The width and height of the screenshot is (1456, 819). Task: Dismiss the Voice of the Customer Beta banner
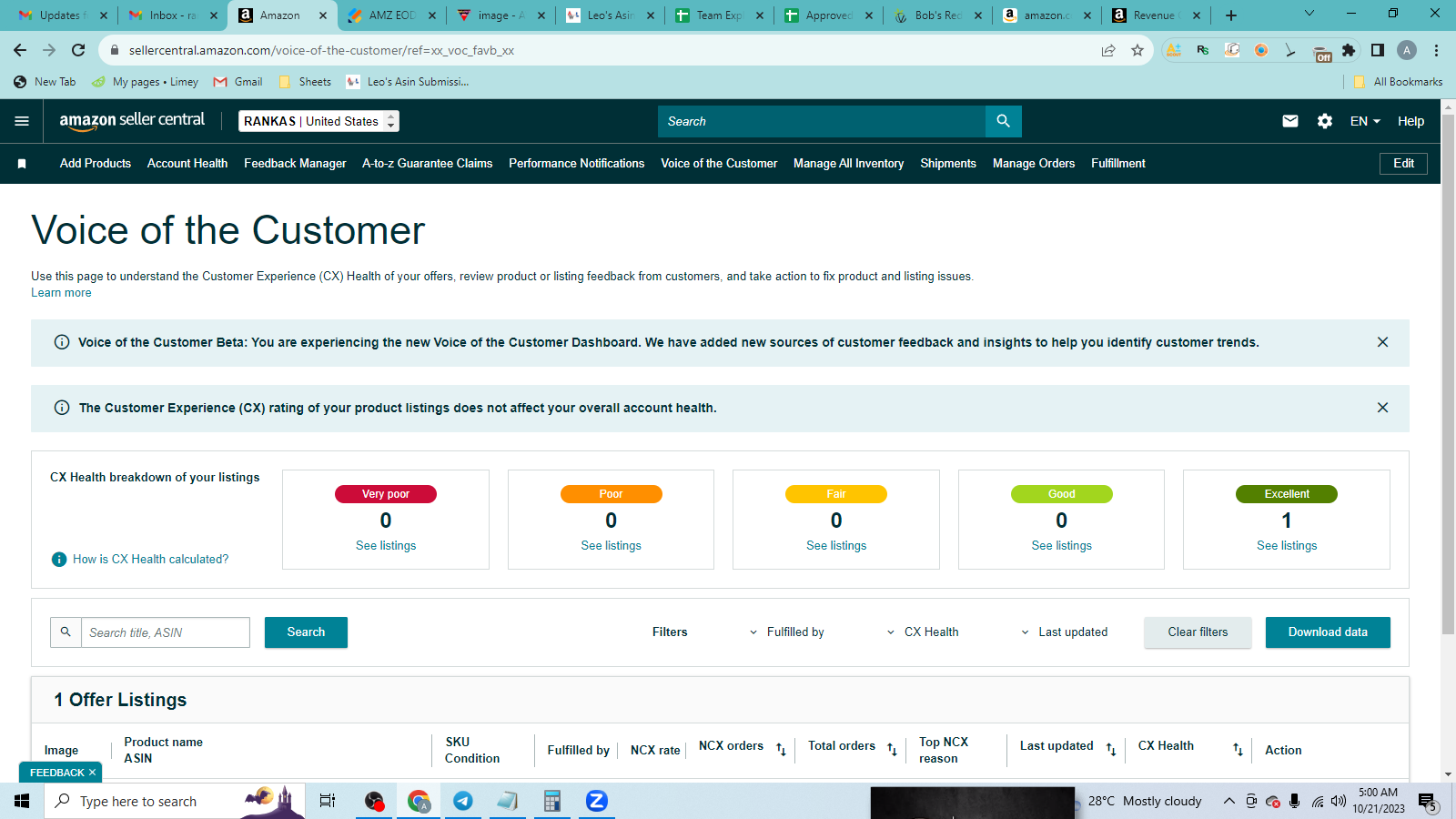[x=1382, y=342]
